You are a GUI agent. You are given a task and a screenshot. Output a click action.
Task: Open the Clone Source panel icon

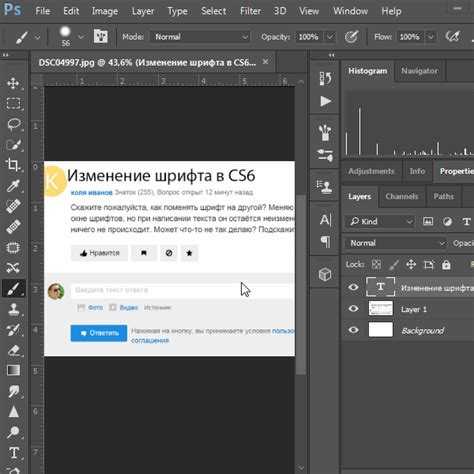pyautogui.click(x=325, y=187)
